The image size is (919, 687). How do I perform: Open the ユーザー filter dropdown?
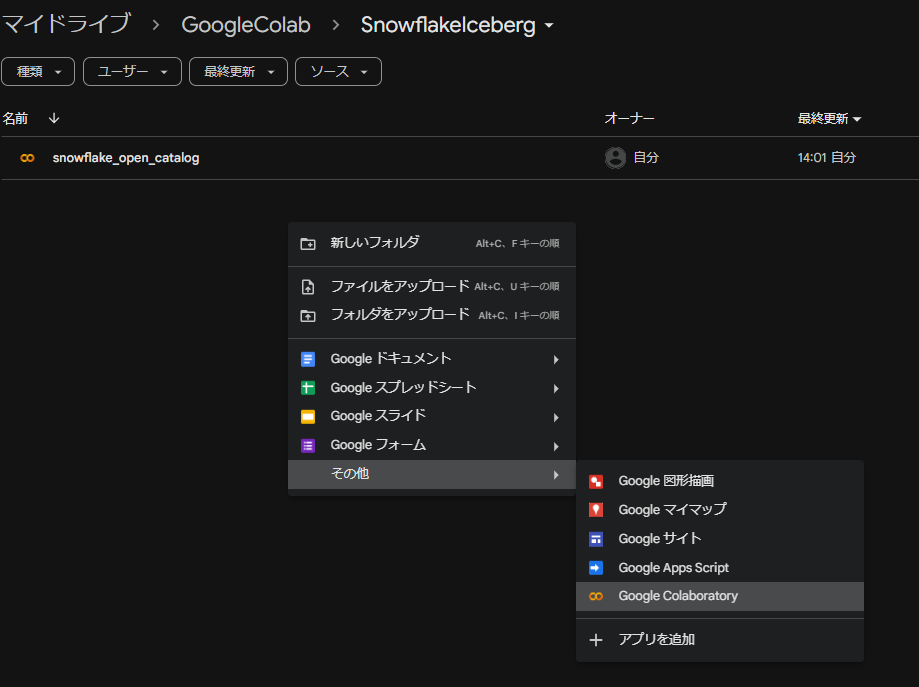coord(132,72)
